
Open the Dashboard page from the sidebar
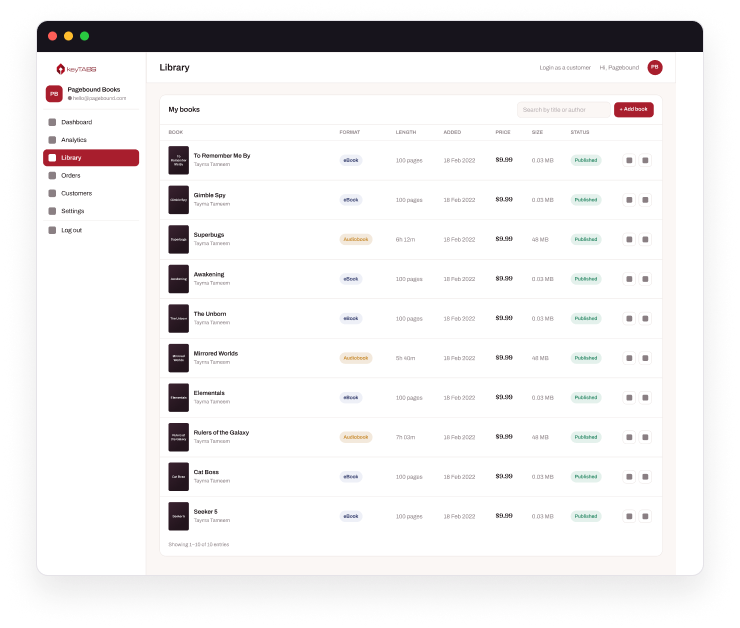[x=91, y=122]
